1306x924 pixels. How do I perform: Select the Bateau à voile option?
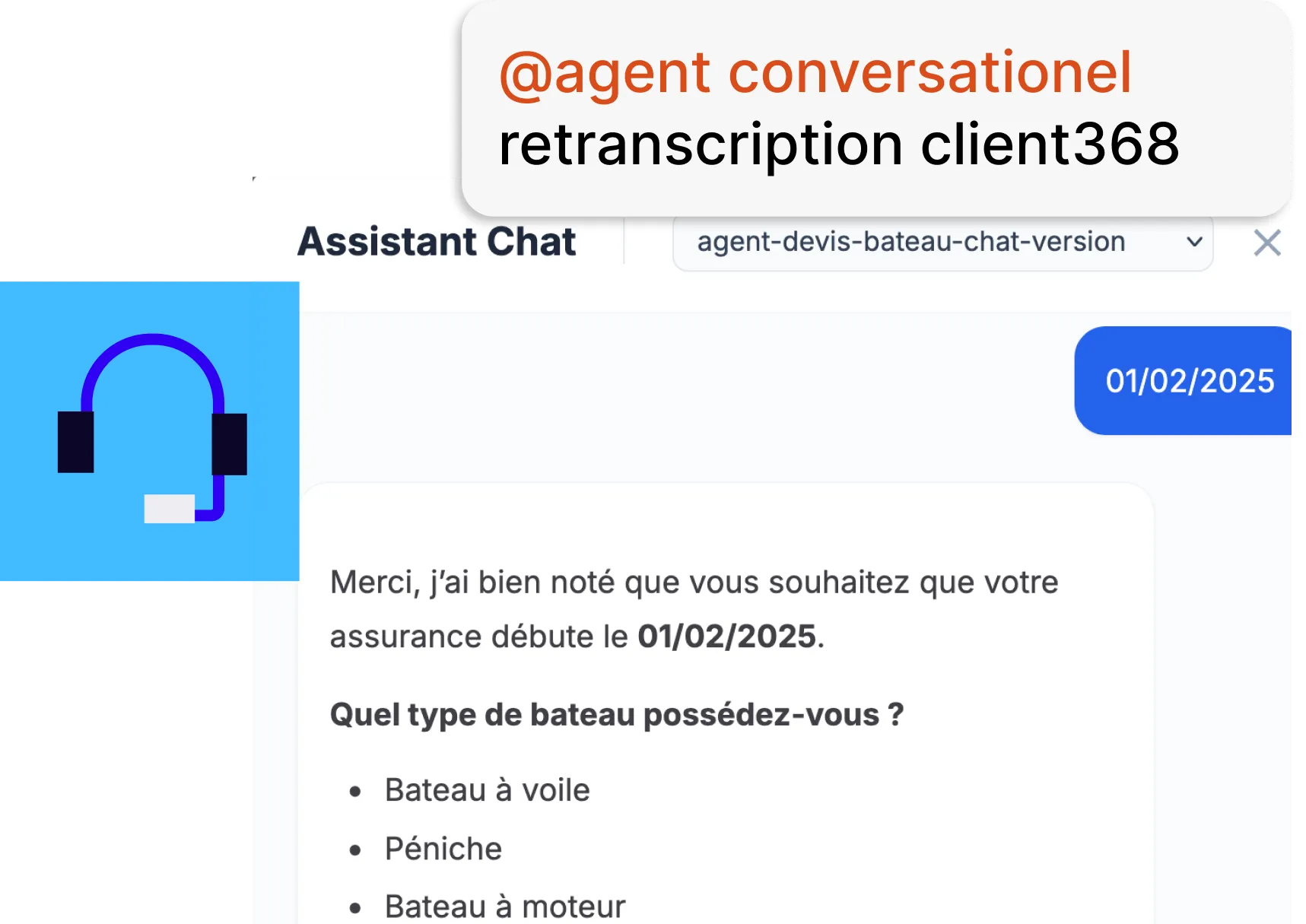[487, 789]
